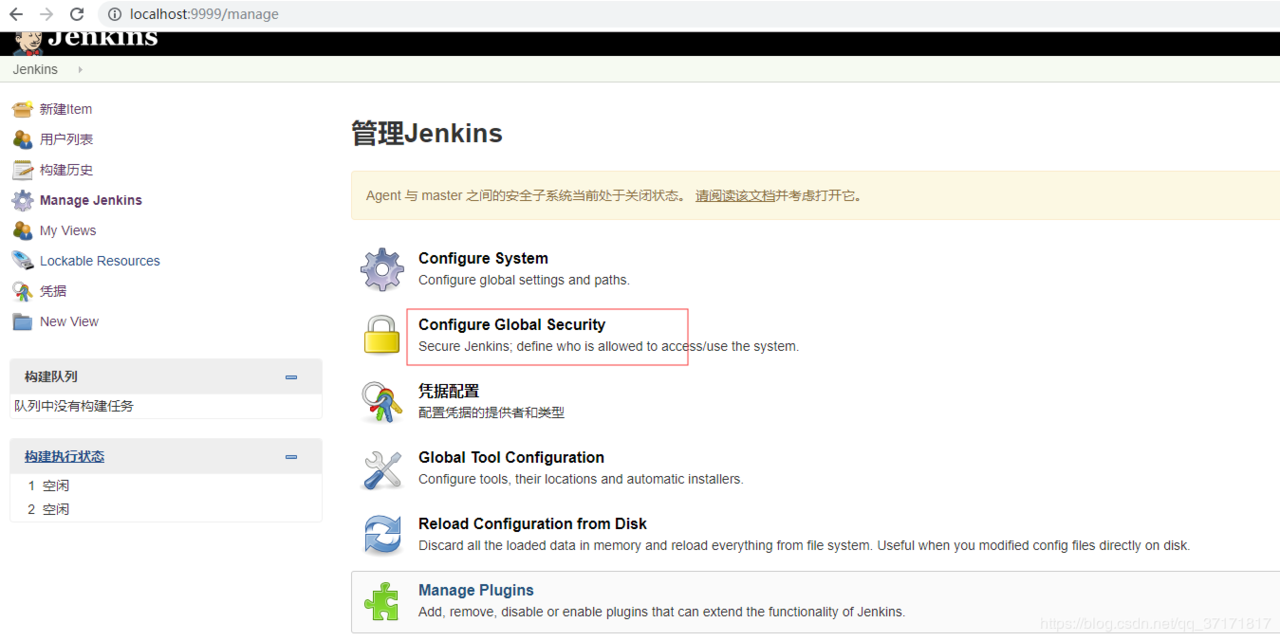
Task: Click the Jenkins logo in header
Action: 86,40
